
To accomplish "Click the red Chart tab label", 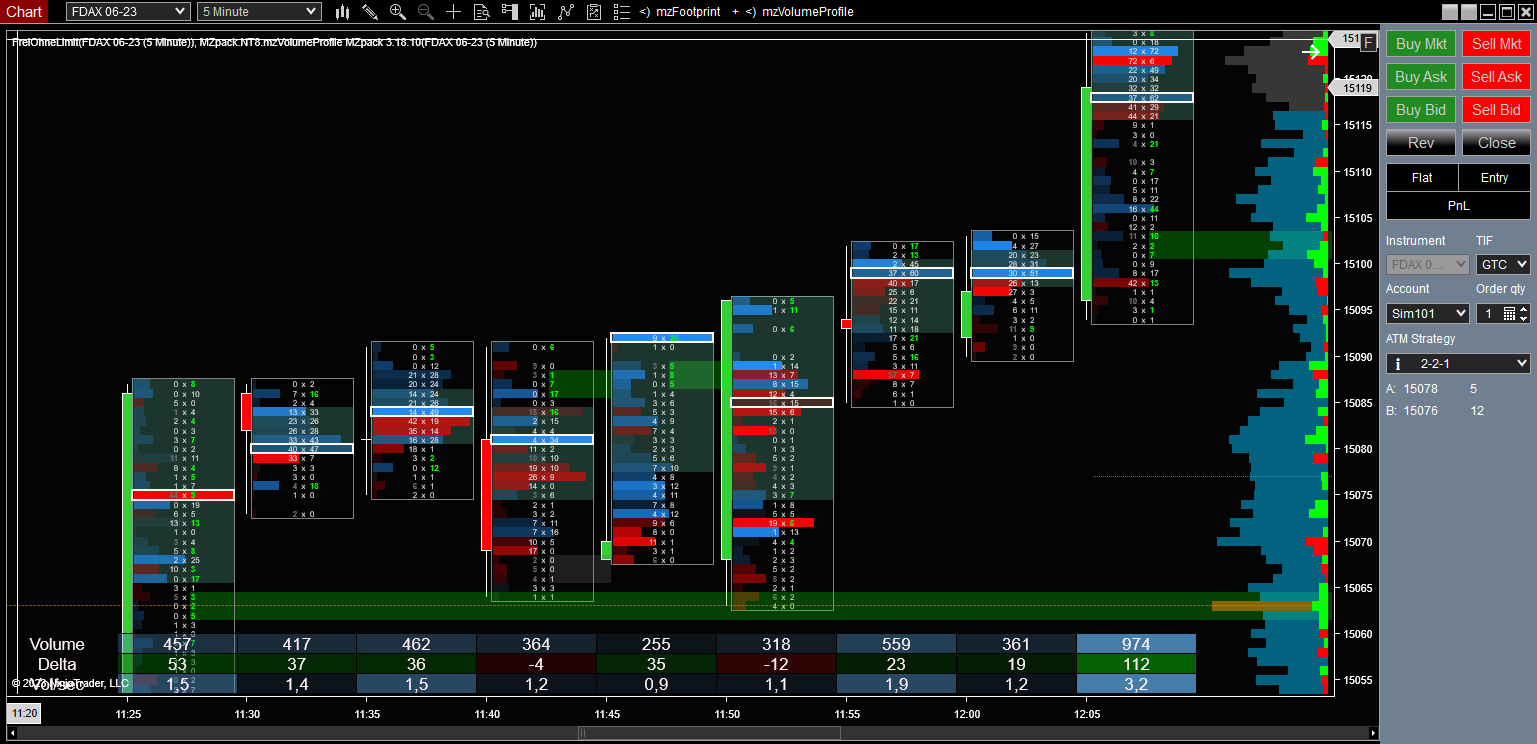I will pyautogui.click(x=24, y=12).
